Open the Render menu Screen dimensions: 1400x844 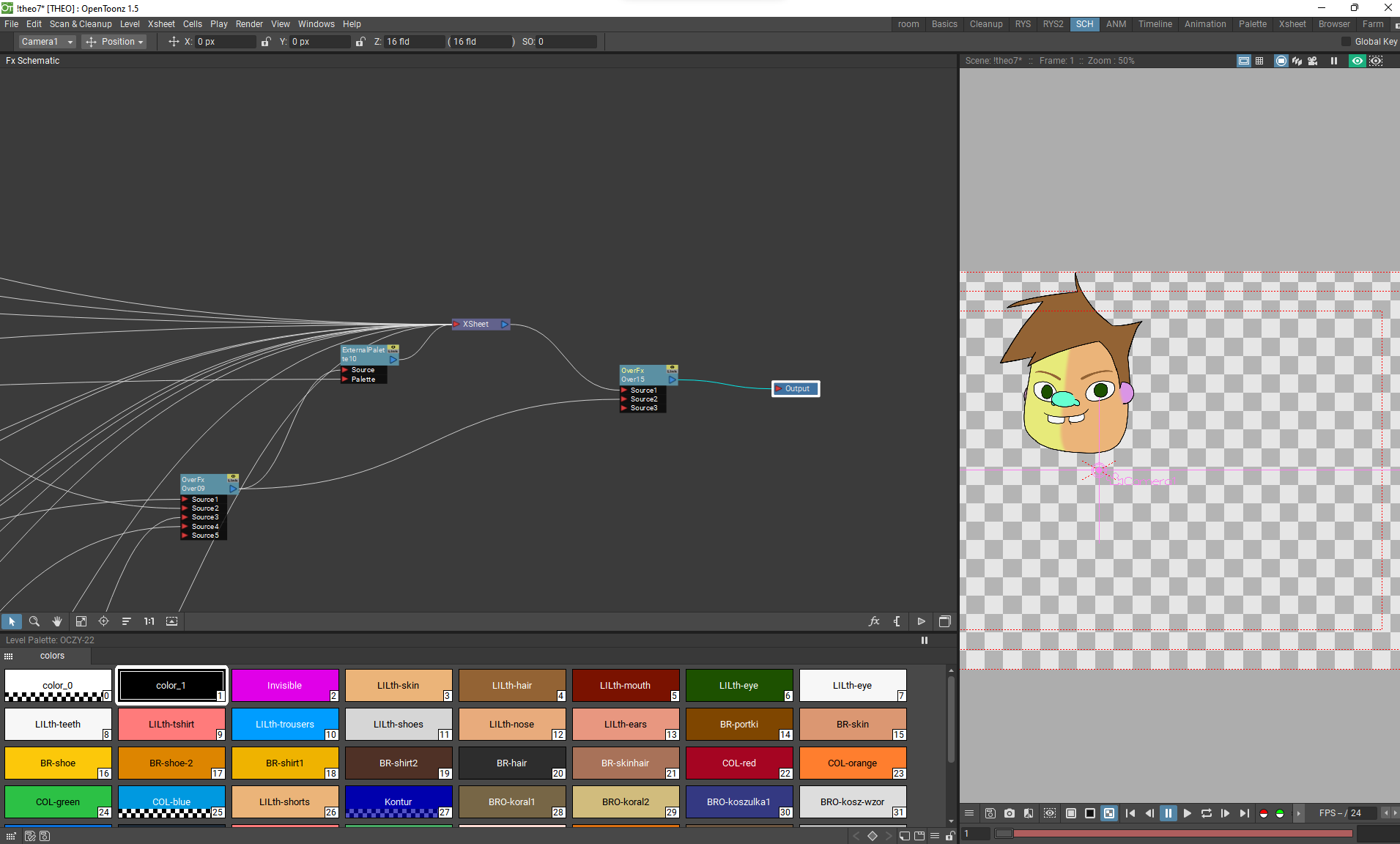coord(249,24)
